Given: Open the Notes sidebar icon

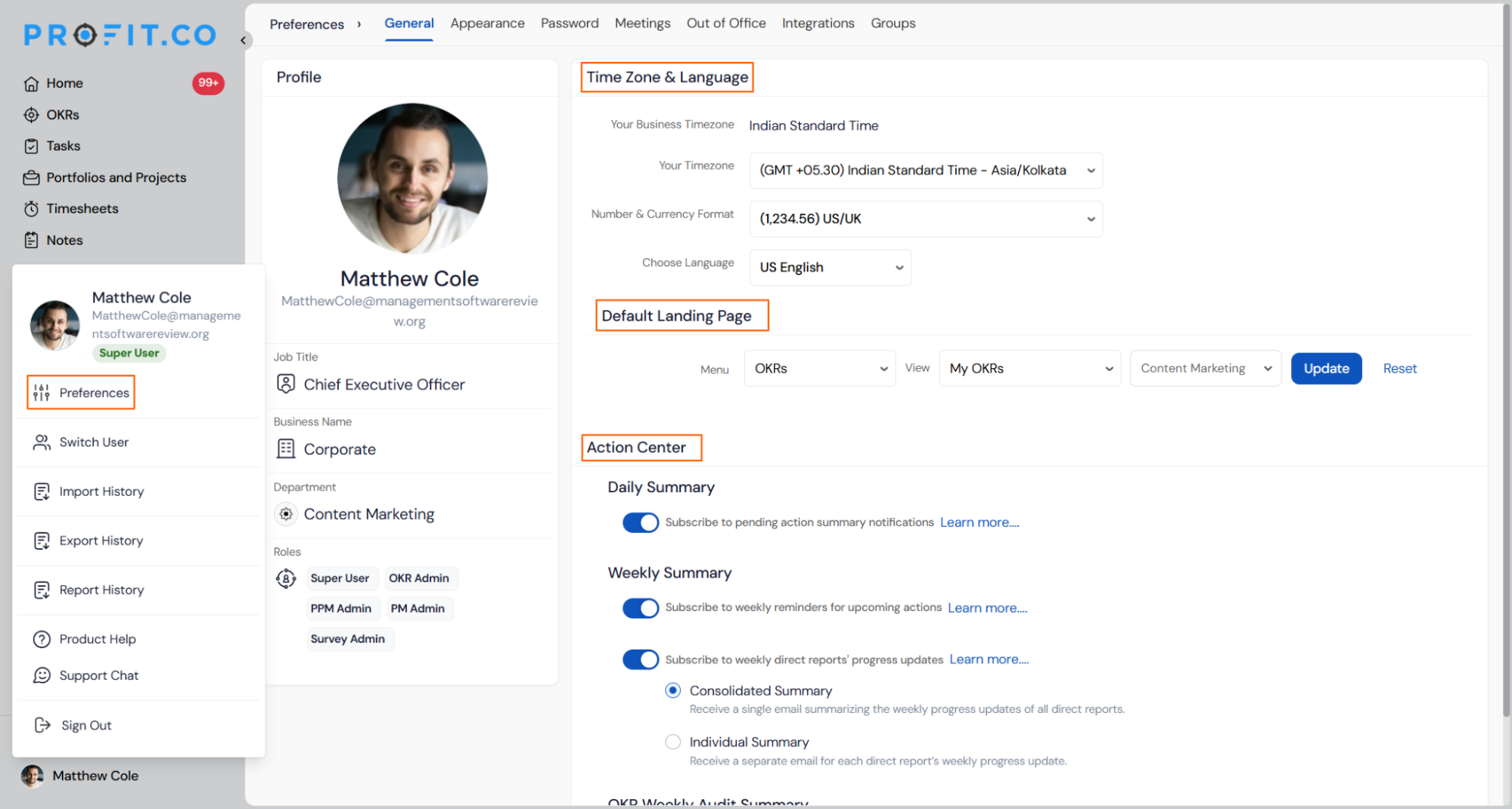Looking at the screenshot, I should (31, 240).
